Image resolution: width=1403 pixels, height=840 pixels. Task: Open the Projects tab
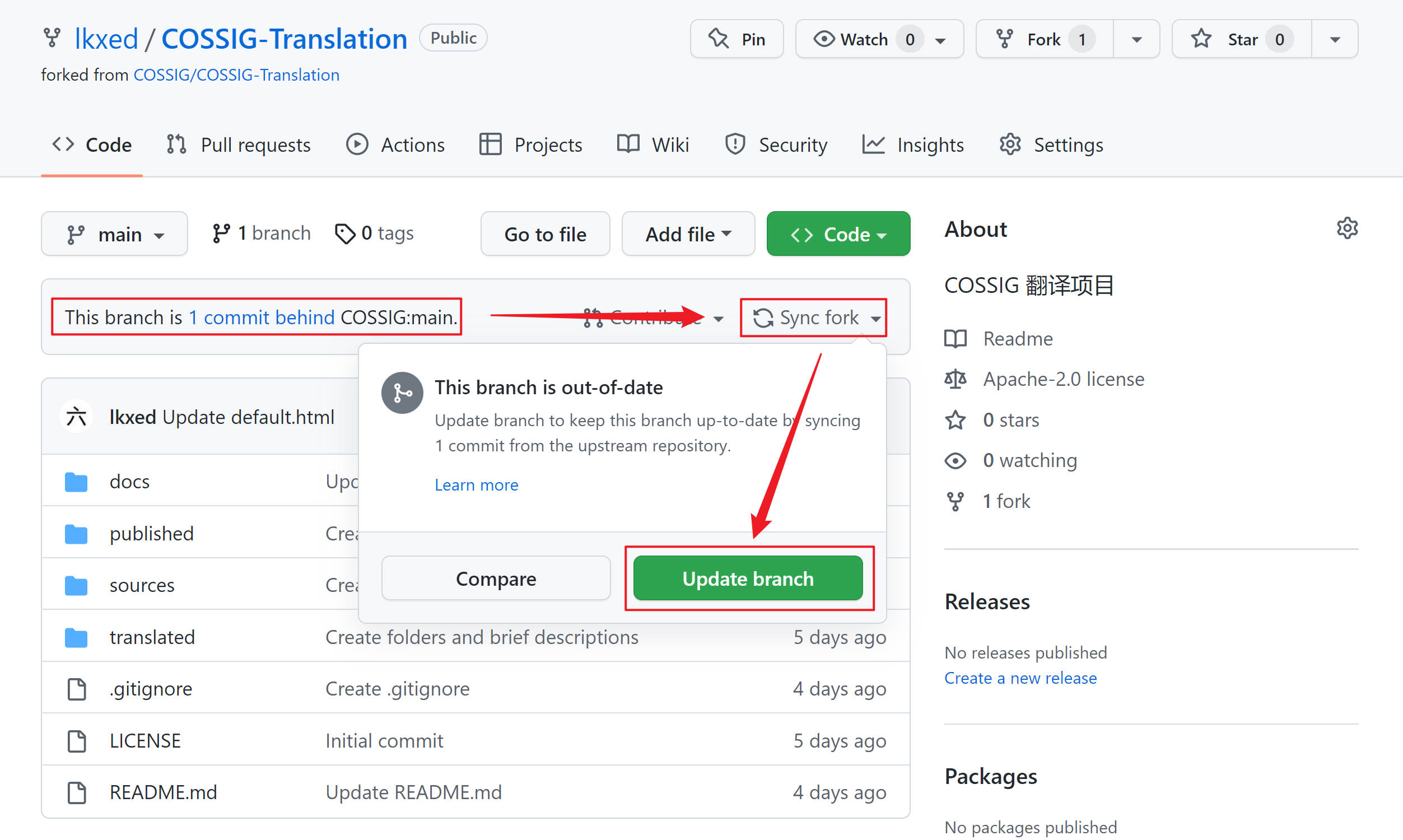click(x=530, y=145)
